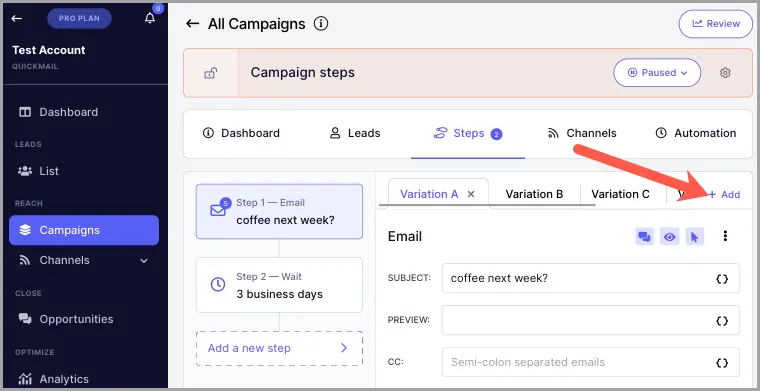Expand the Channels sidebar chevron
Screen dimensions: 760x391
143,261
